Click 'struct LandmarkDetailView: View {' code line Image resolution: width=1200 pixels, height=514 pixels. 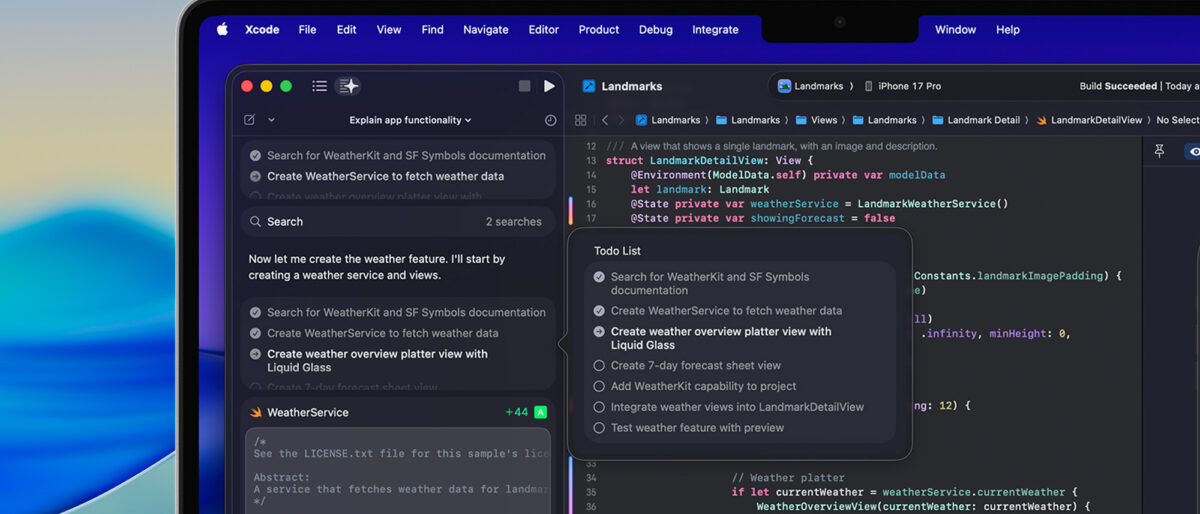pos(711,160)
